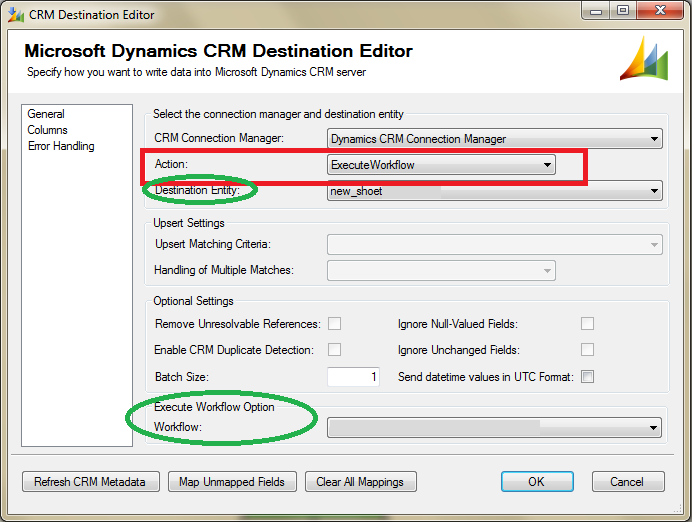
Task: Toggle Enable CRM Duplicate Detection checkbox
Action: point(335,349)
